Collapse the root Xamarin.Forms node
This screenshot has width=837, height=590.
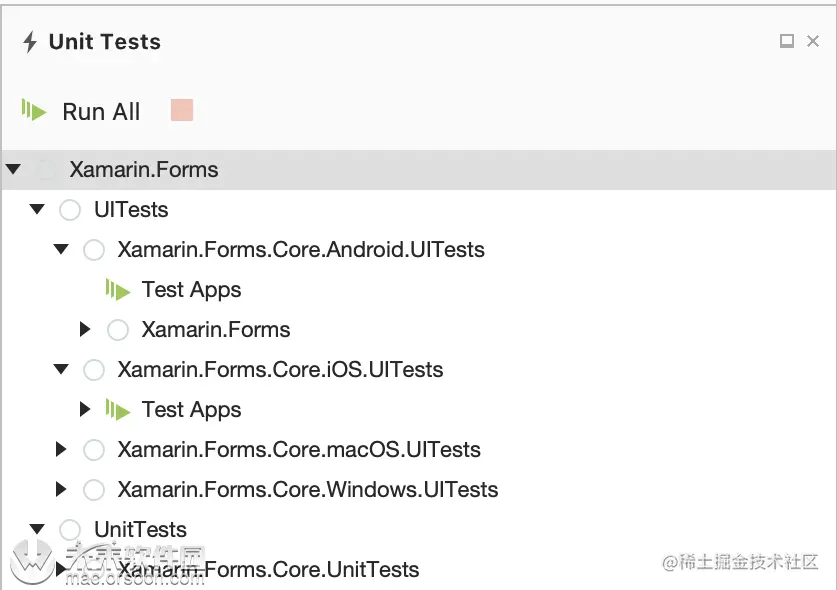click(13, 170)
